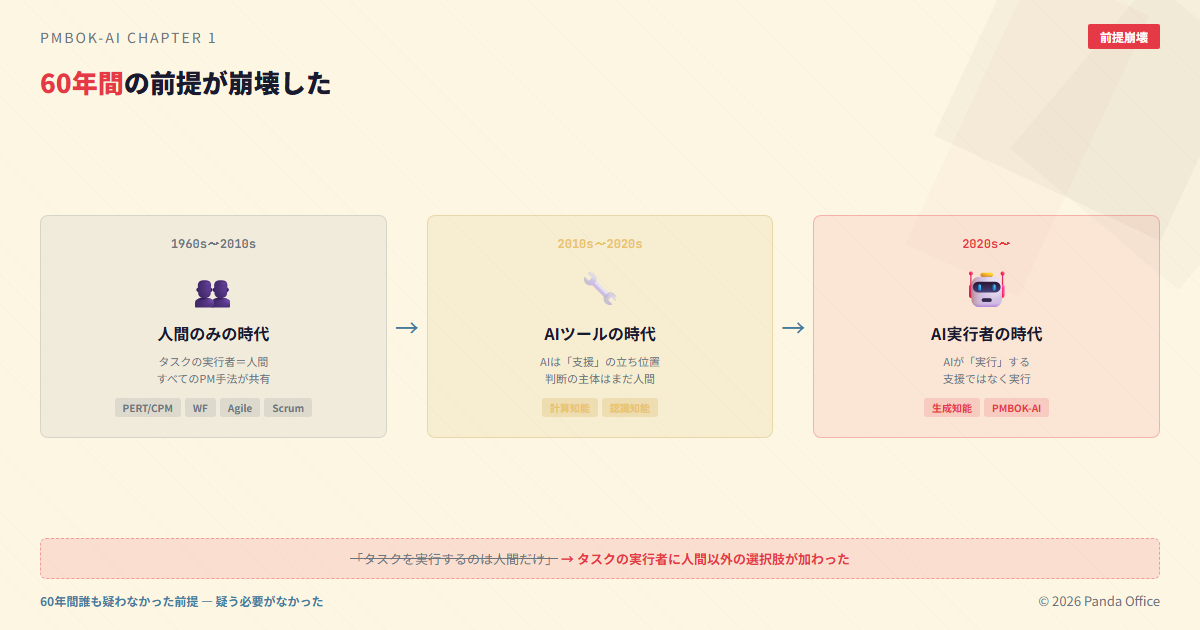This screenshot has width=1200, height=630.
Task: Click the 生成知能 tag
Action: pyautogui.click(x=952, y=408)
